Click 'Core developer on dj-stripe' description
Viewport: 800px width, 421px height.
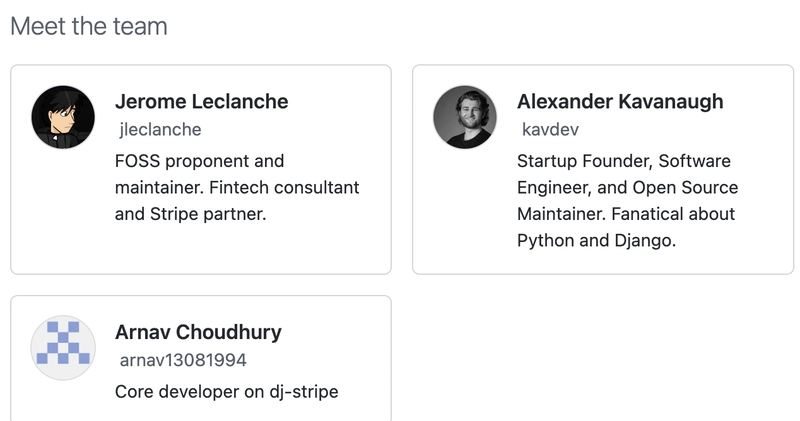point(227,392)
